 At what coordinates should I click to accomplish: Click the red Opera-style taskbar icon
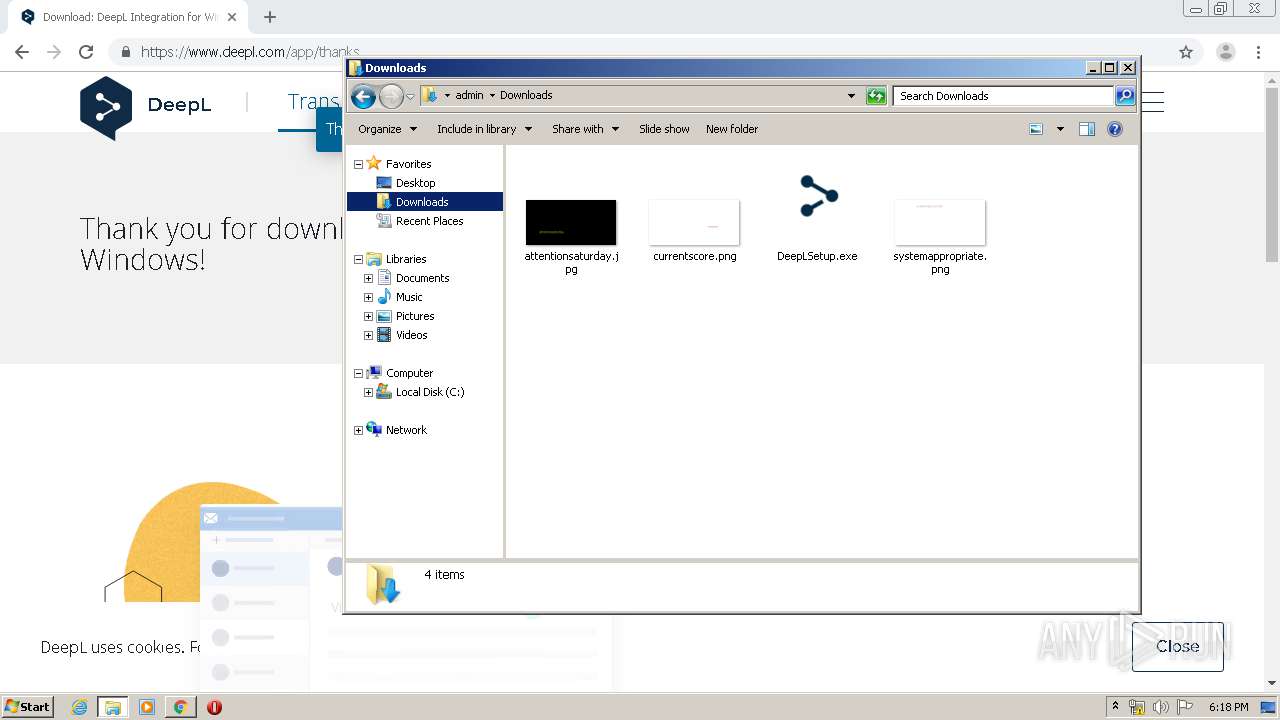point(214,707)
